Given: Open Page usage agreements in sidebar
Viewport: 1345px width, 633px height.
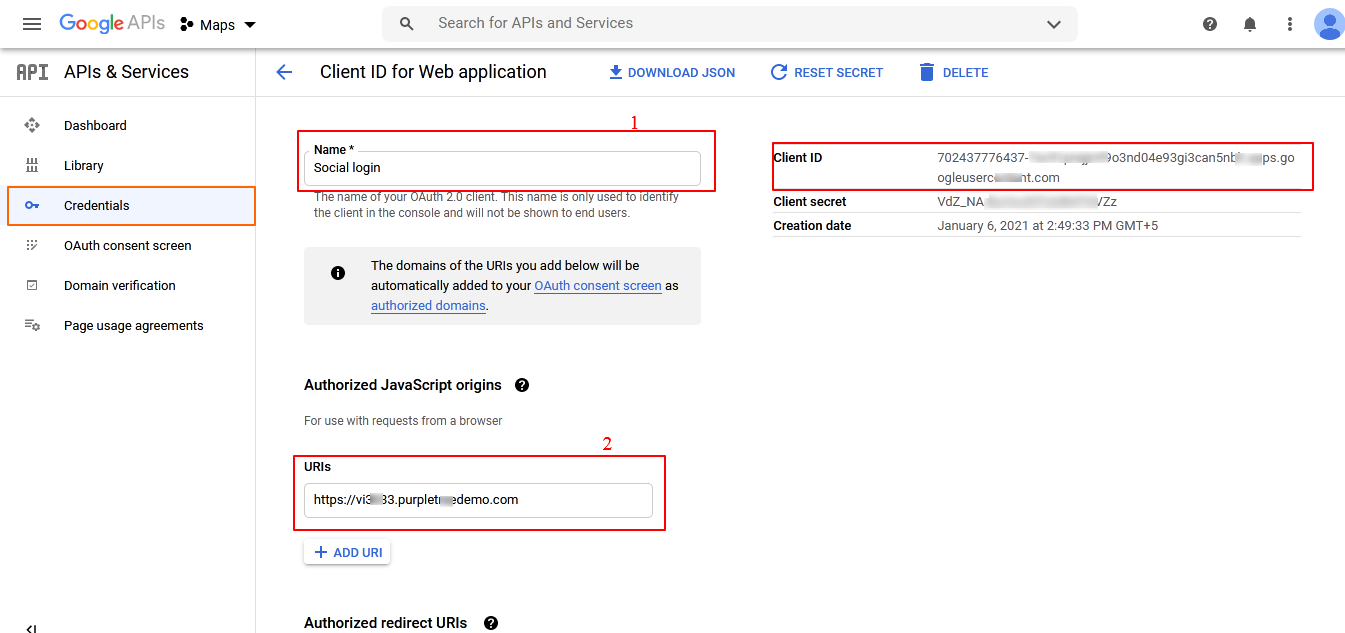Looking at the screenshot, I should pyautogui.click(x=128, y=325).
